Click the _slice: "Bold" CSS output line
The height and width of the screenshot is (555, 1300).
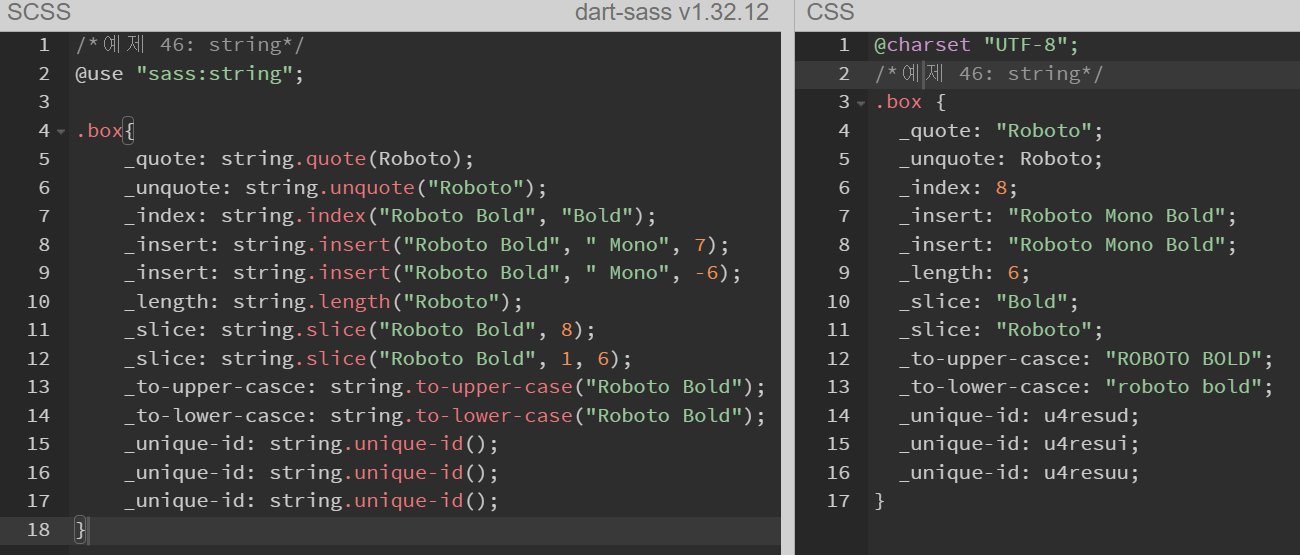[988, 302]
